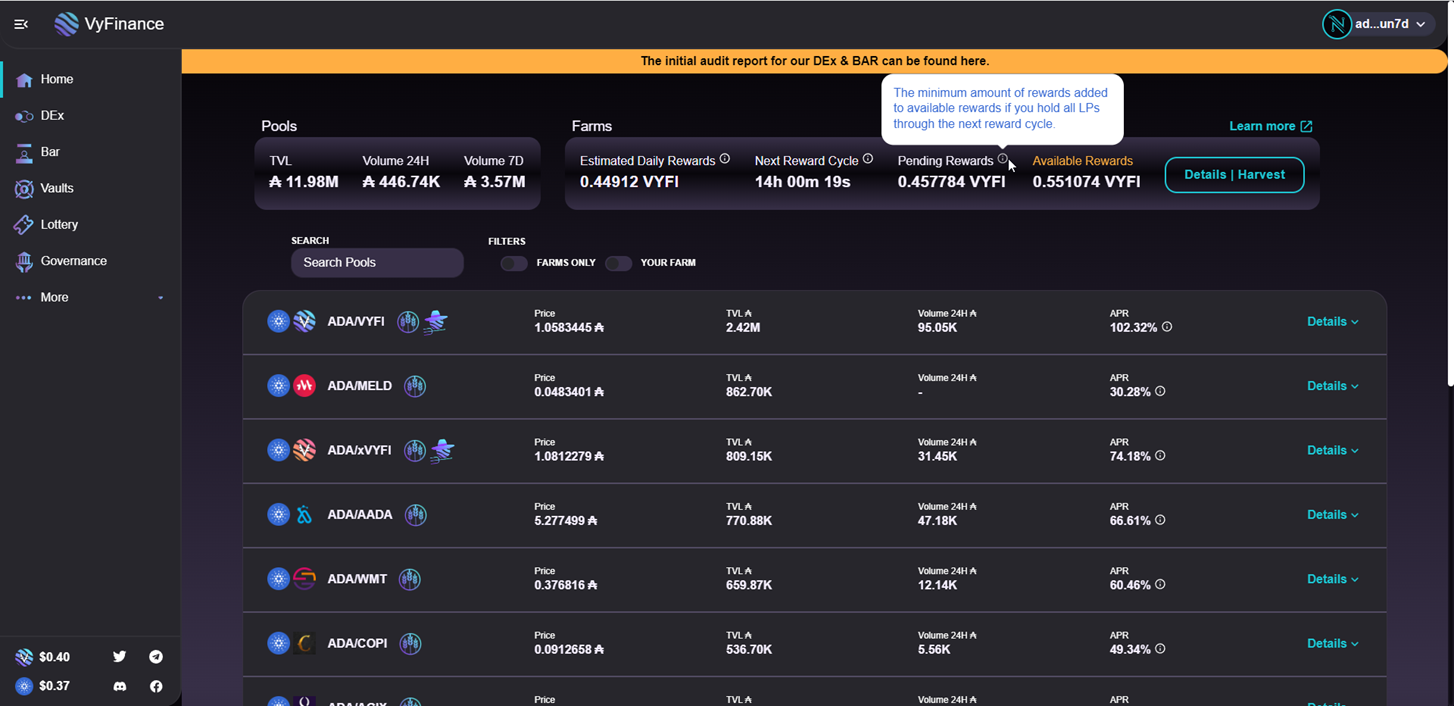Image resolution: width=1454 pixels, height=706 pixels.
Task: Enable the Your Farm filter toggle
Action: (x=618, y=263)
